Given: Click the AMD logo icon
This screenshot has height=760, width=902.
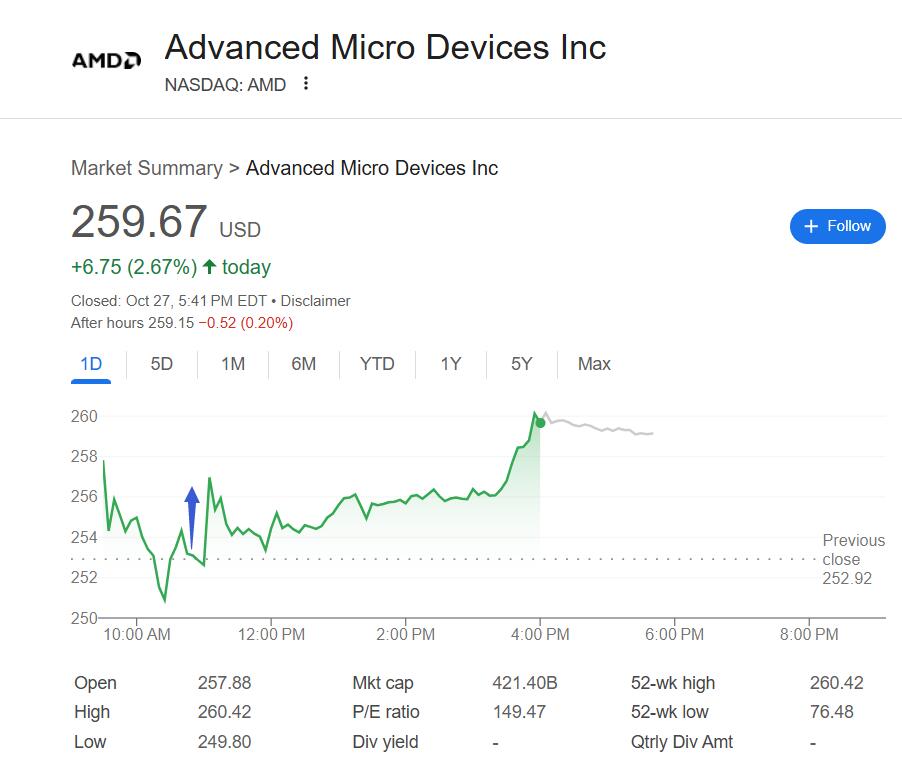Looking at the screenshot, I should point(106,60).
